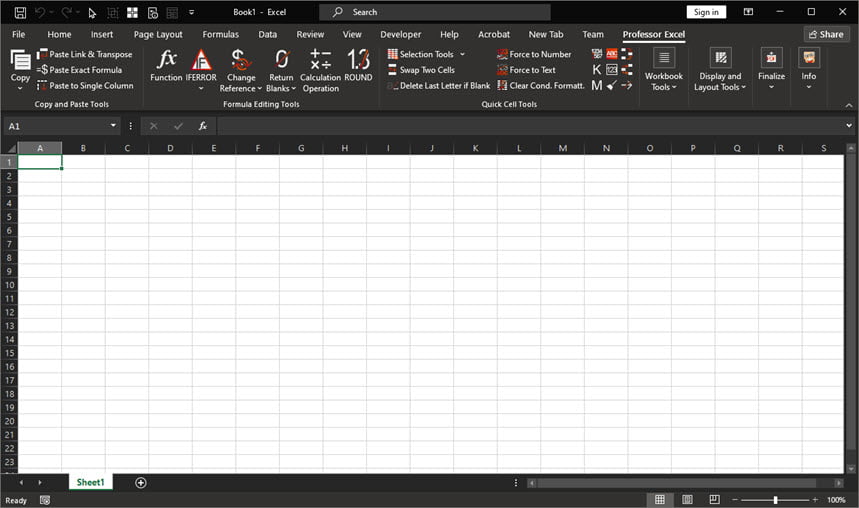Screen dimensions: 859x508
Task: Switch to the Home tab
Action: (x=59, y=34)
